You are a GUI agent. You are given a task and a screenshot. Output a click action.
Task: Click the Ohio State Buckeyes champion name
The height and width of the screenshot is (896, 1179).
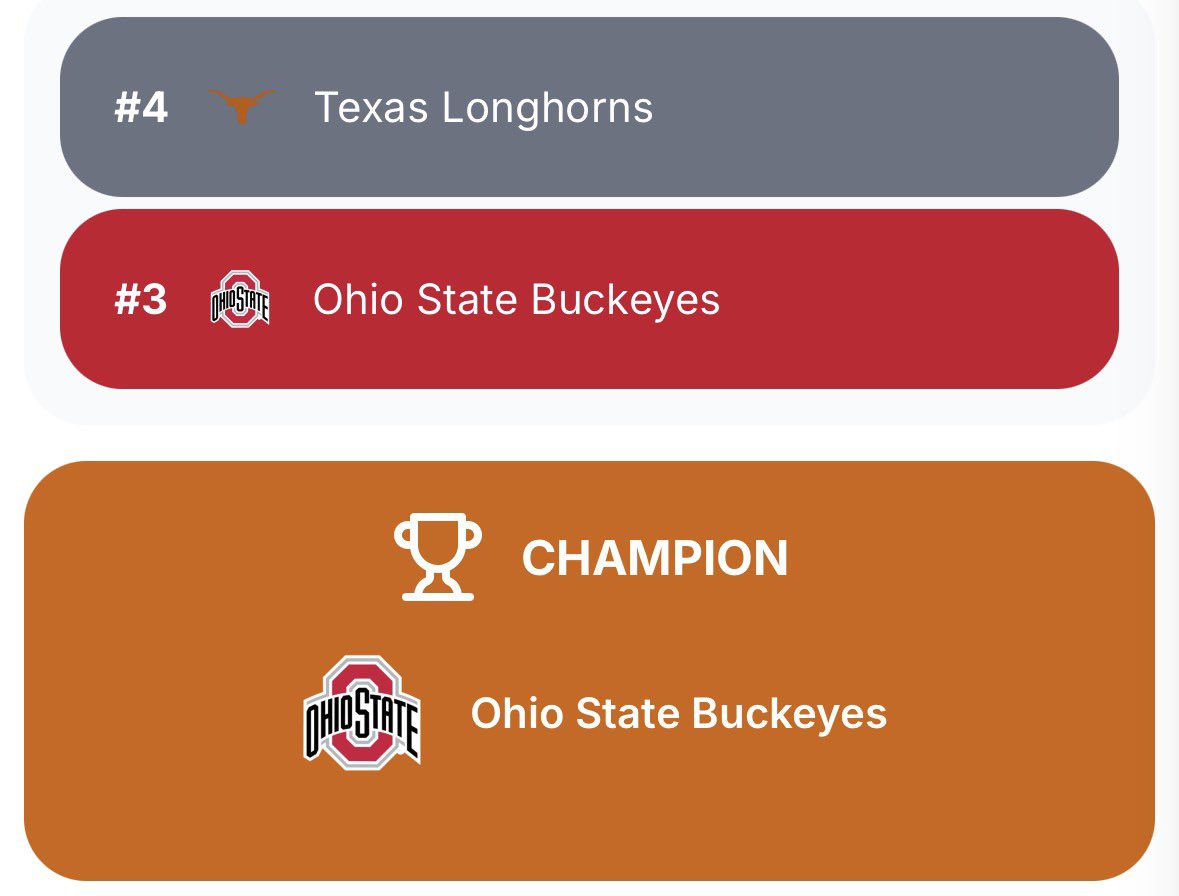tap(678, 713)
